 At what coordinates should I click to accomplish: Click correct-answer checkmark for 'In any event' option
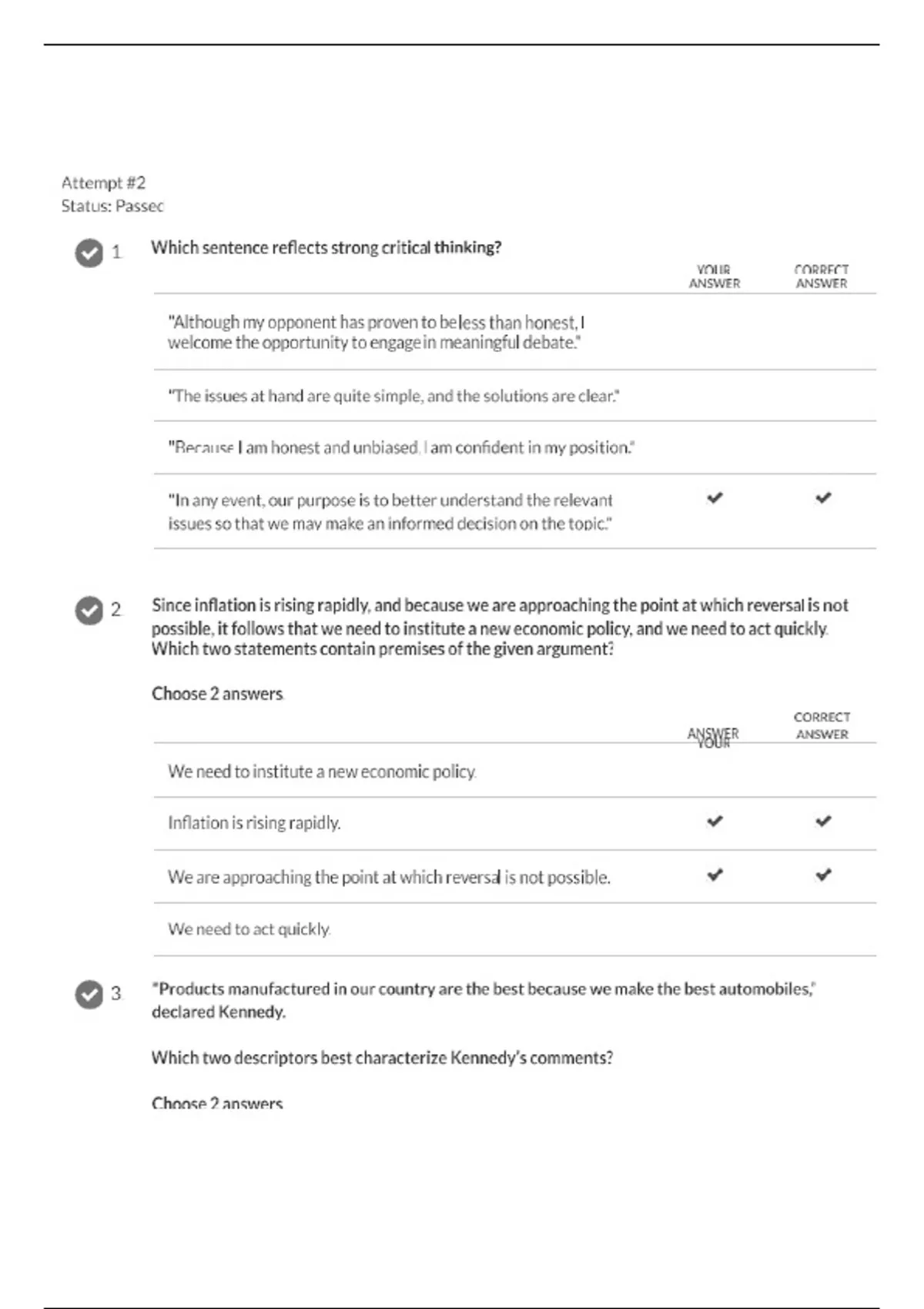[x=823, y=498]
